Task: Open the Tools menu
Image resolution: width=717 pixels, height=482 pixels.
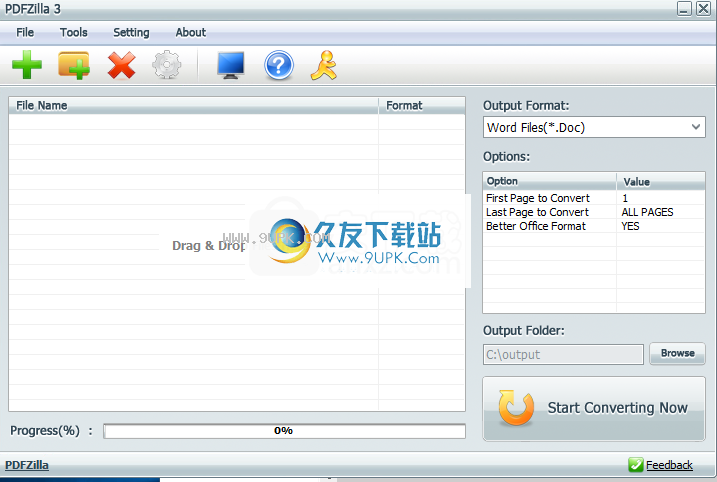Action: tap(74, 32)
